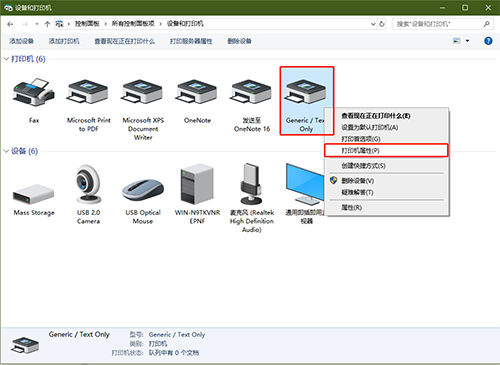
Task: Select Microsoft XPS Document Writer printer
Action: coord(143,93)
